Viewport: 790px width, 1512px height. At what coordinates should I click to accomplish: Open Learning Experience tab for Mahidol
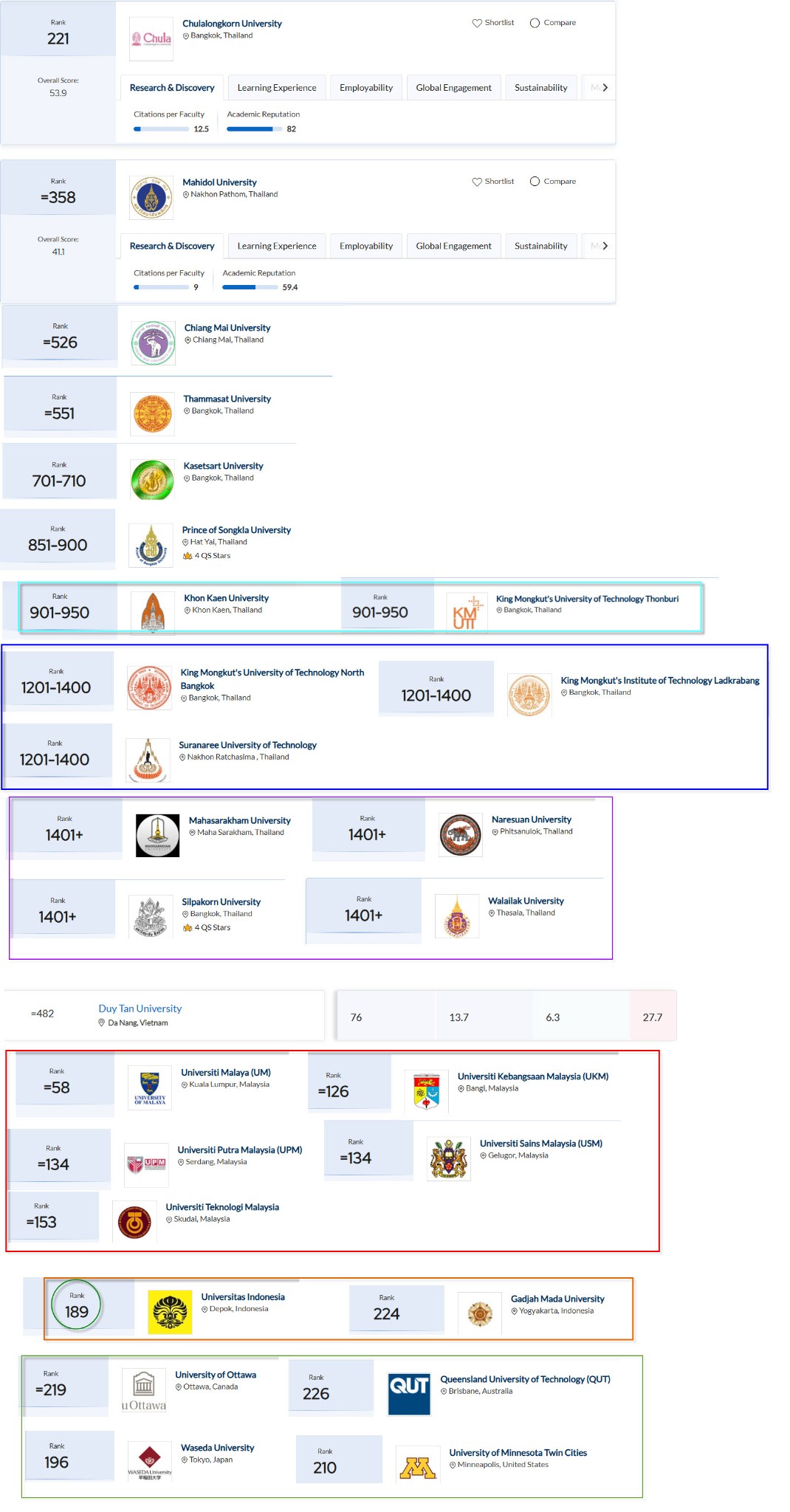point(277,246)
